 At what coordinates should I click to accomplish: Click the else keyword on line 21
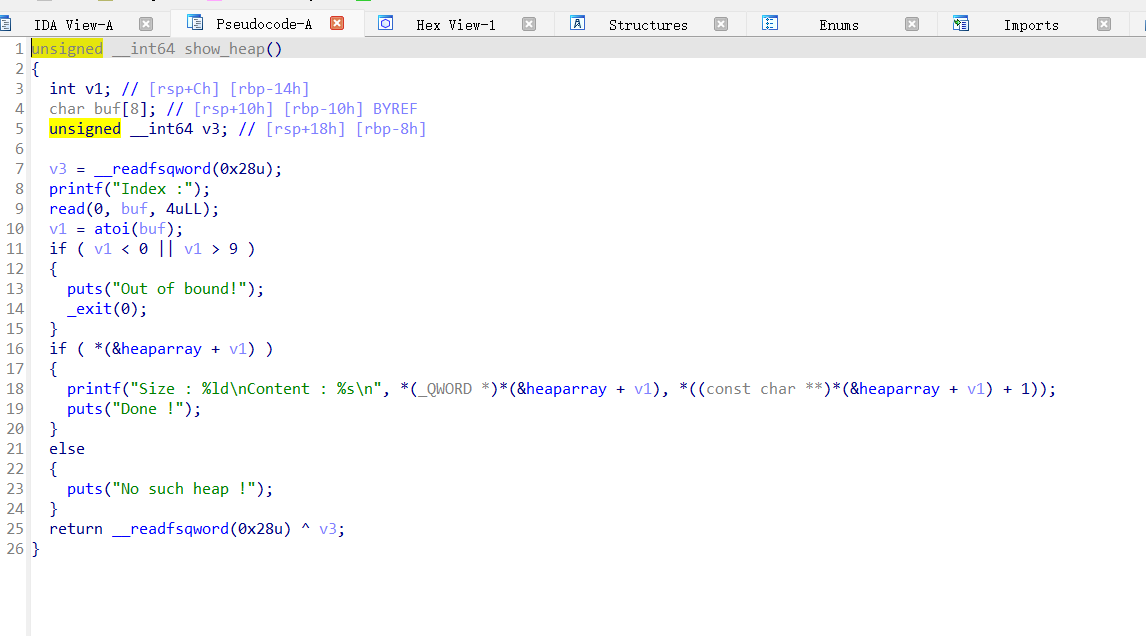pyautogui.click(x=67, y=449)
